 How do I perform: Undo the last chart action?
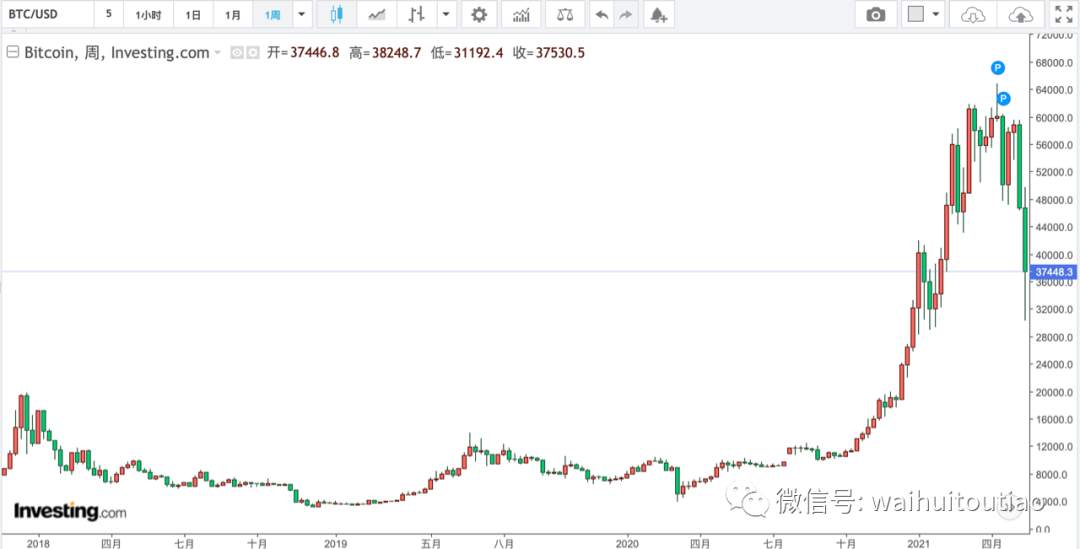[x=602, y=14]
